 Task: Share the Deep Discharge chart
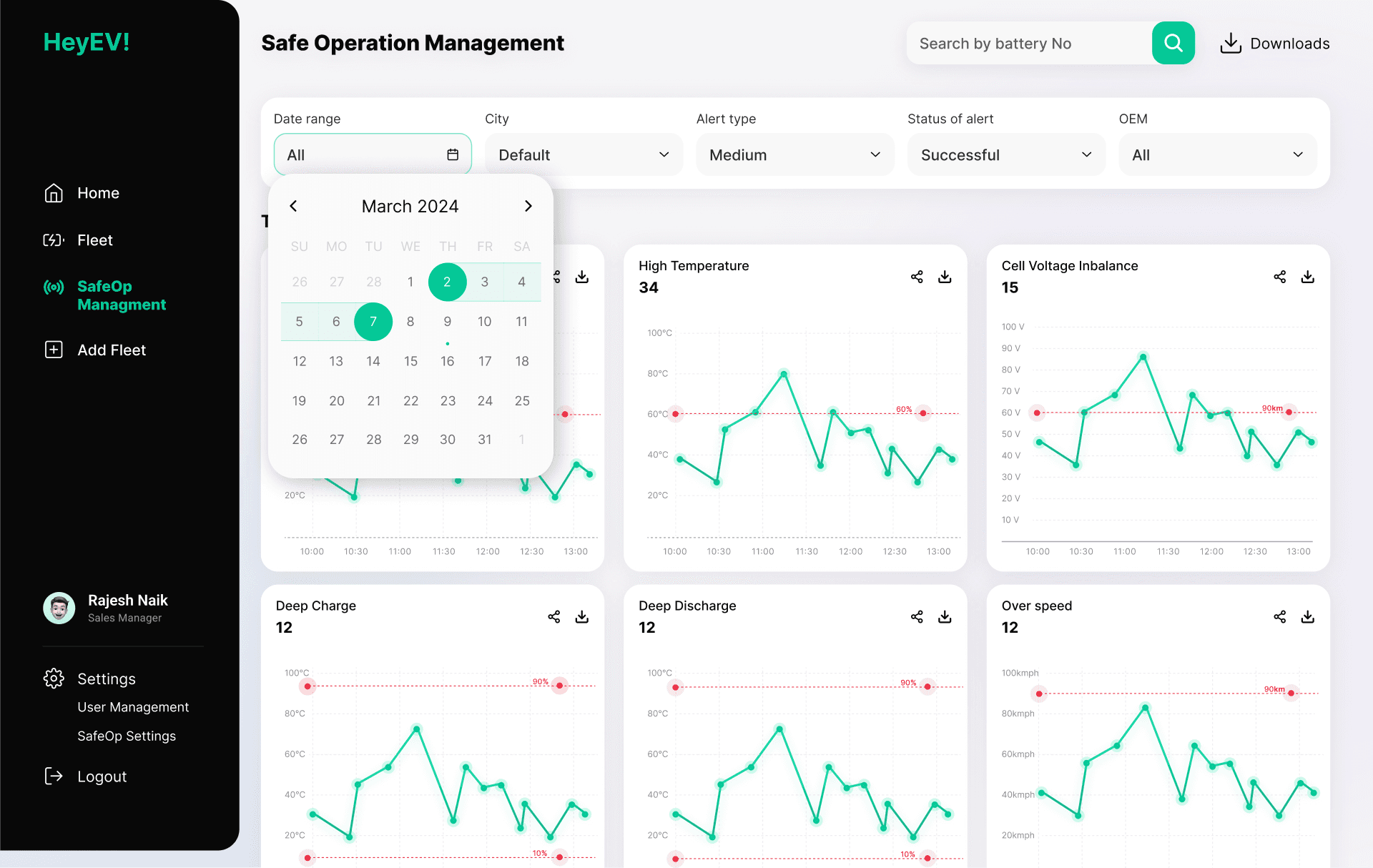point(917,616)
